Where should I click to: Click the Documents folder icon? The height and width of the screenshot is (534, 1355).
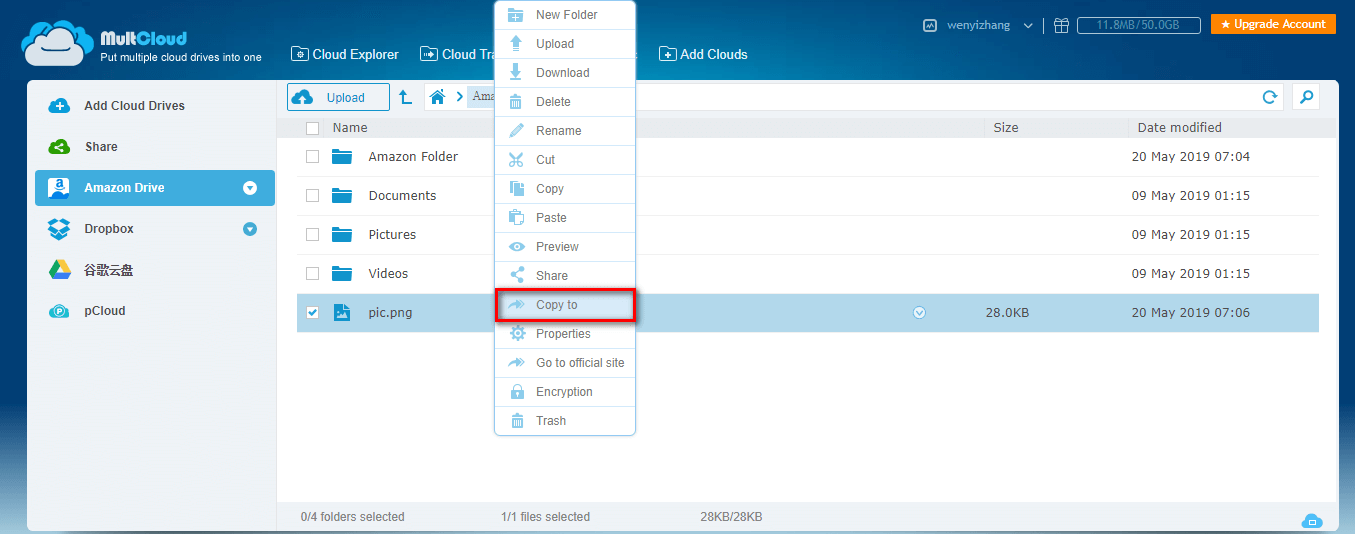343,195
